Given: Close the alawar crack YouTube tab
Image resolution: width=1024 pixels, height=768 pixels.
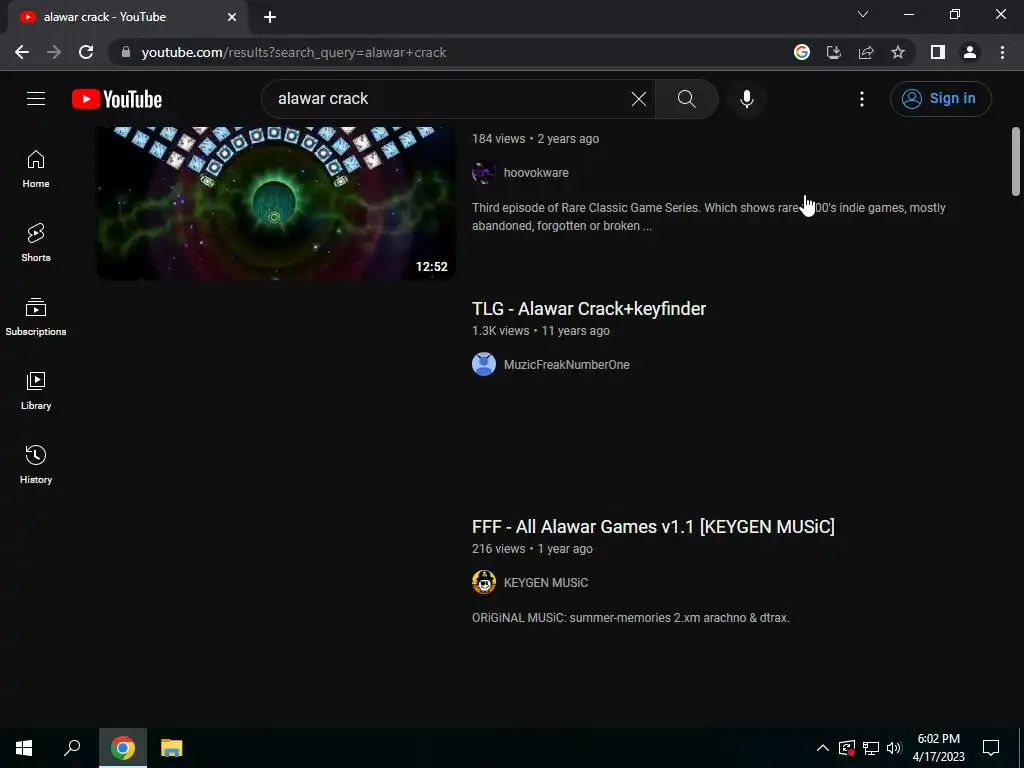Looking at the screenshot, I should pyautogui.click(x=232, y=17).
